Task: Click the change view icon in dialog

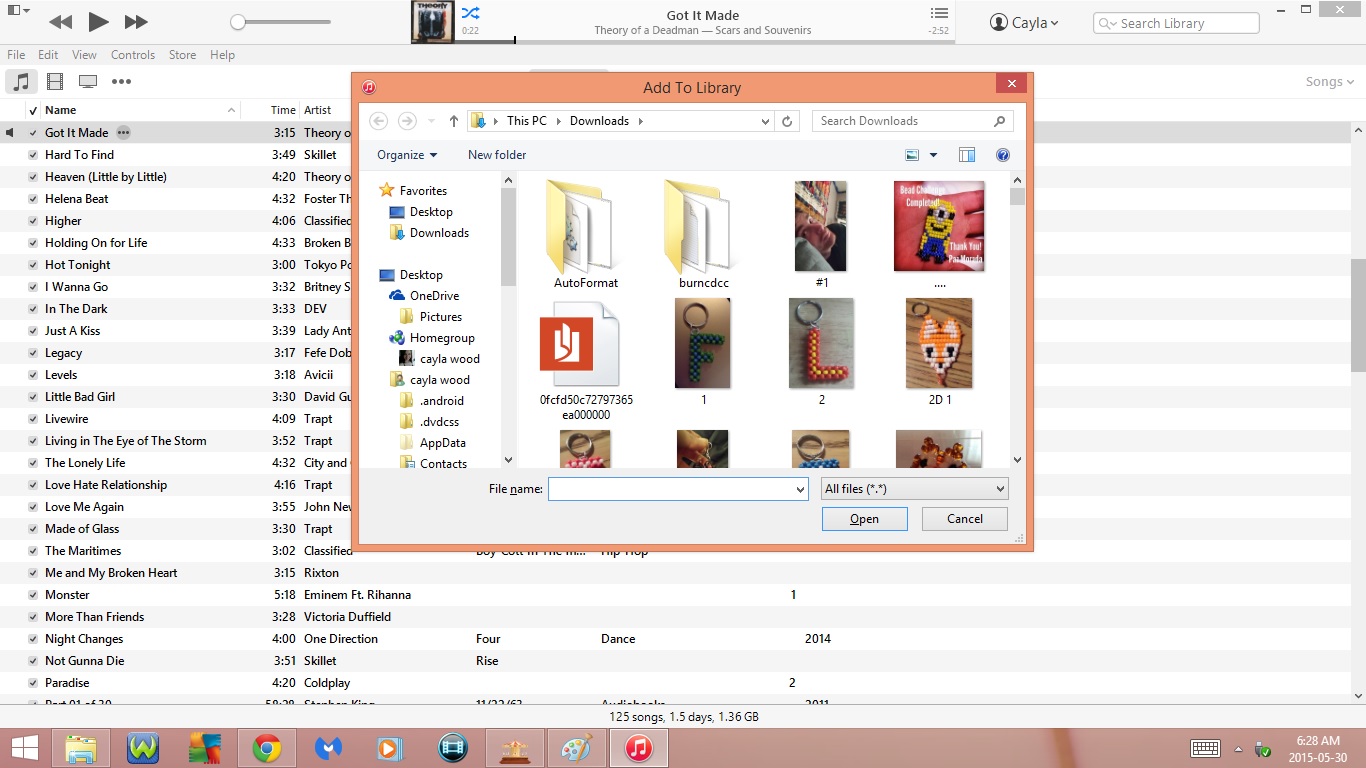Action: 912,155
